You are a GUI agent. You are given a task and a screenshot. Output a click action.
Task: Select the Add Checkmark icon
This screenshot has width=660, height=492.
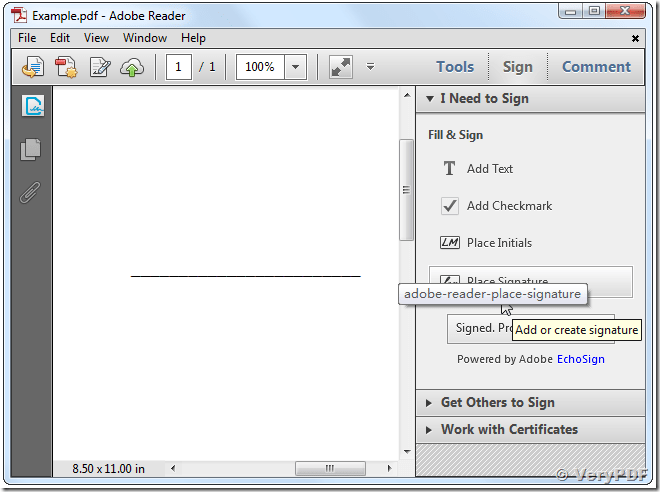450,206
